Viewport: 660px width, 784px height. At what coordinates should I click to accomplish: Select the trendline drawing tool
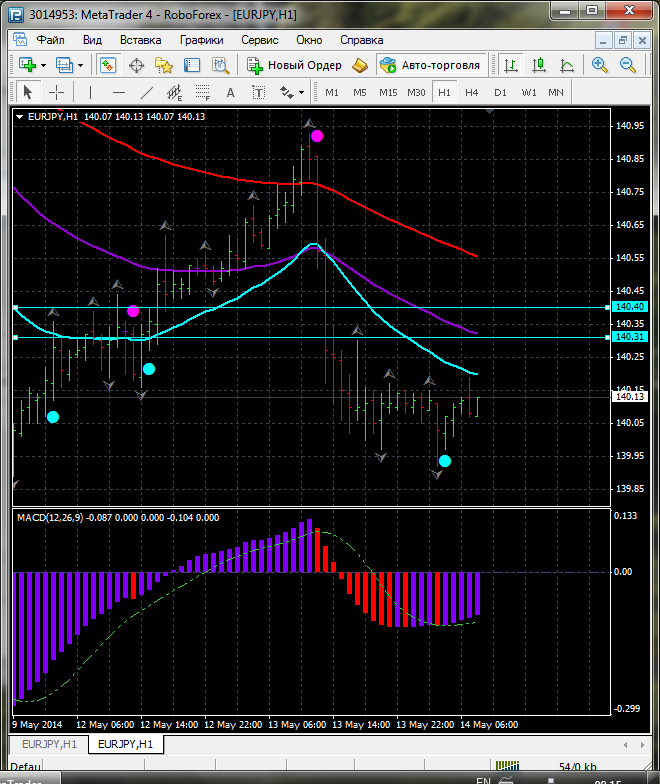[x=147, y=92]
